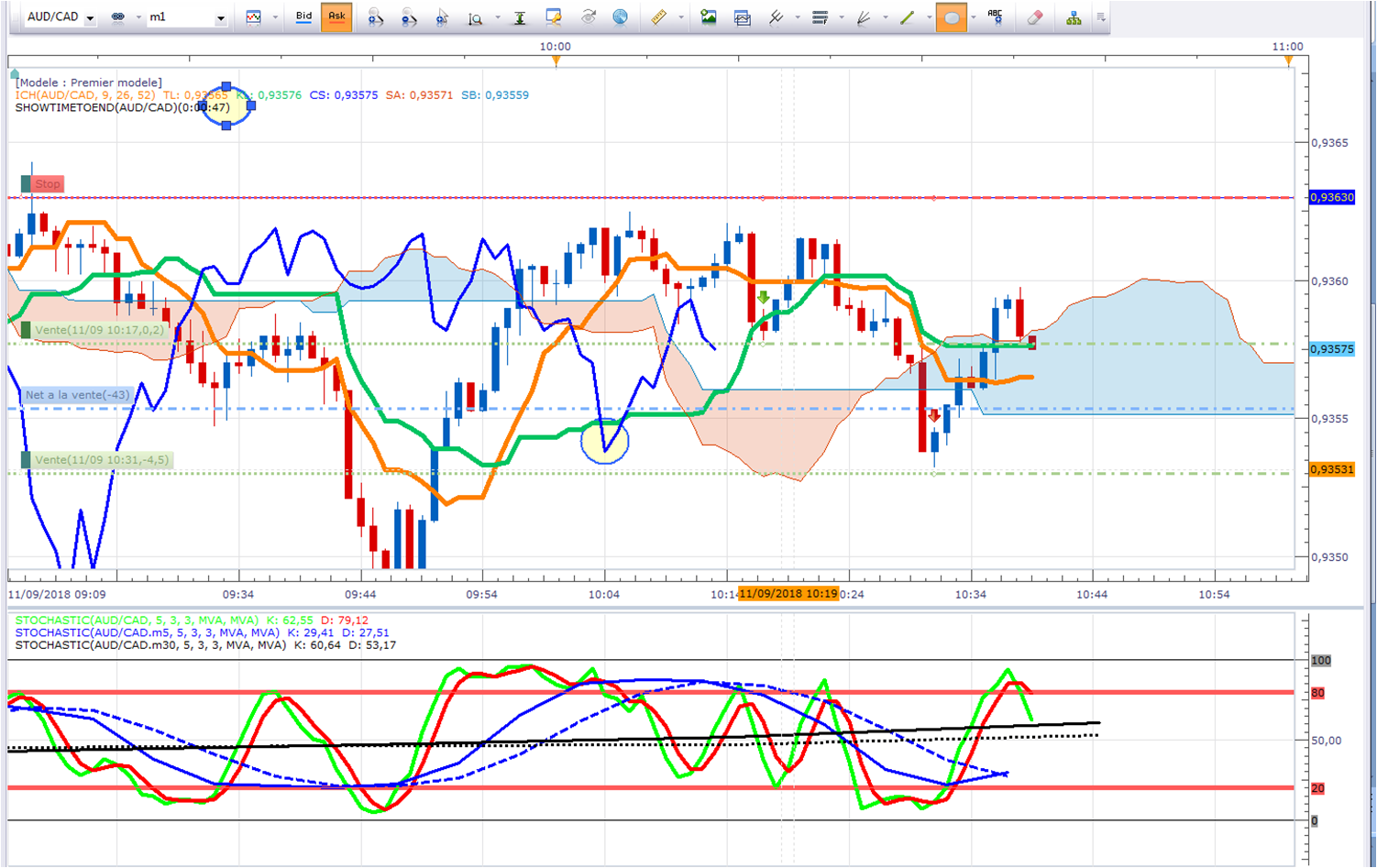
Task: Select the ABC text label tool
Action: point(996,17)
